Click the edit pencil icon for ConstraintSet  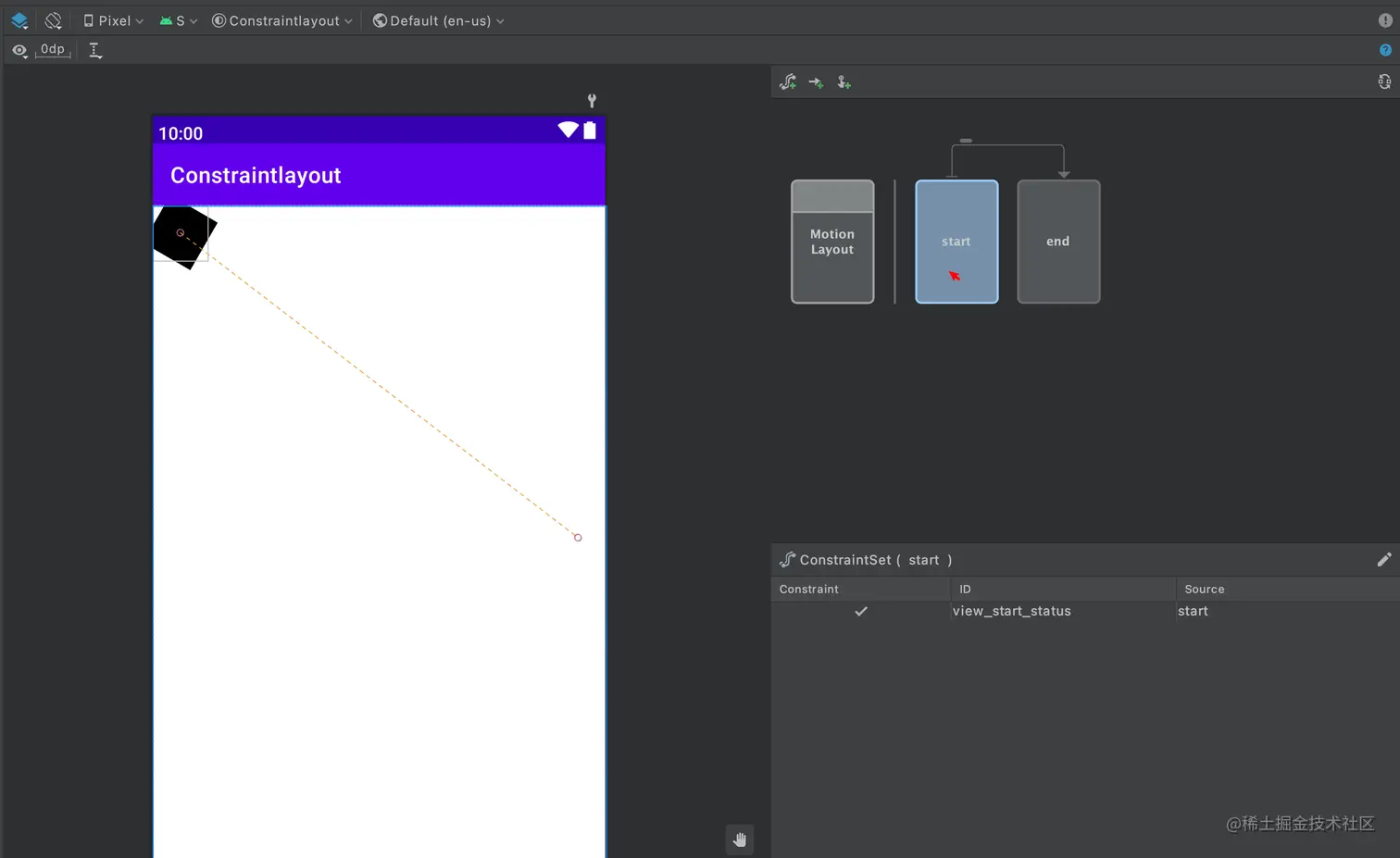1383,560
